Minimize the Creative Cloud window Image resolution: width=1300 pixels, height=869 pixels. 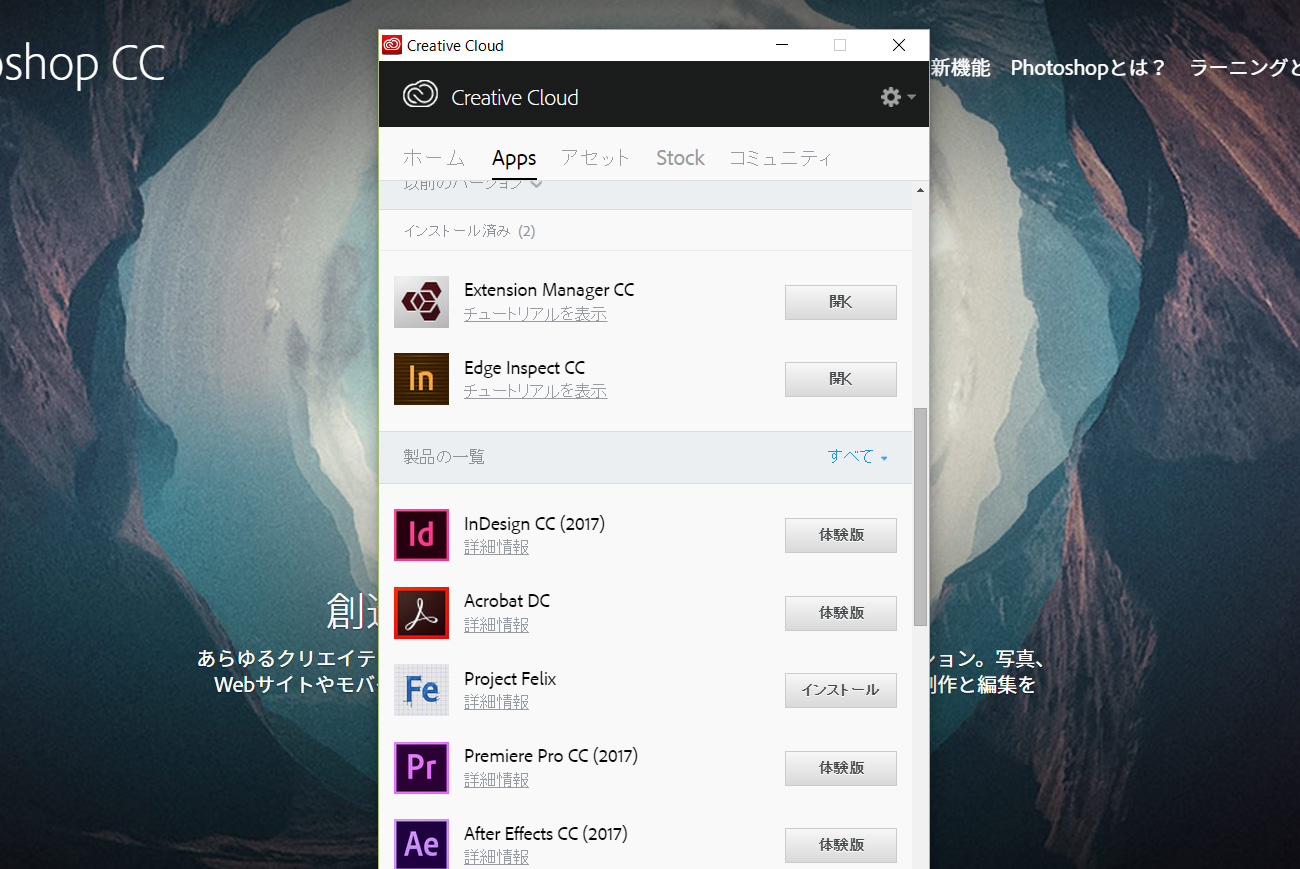click(782, 45)
